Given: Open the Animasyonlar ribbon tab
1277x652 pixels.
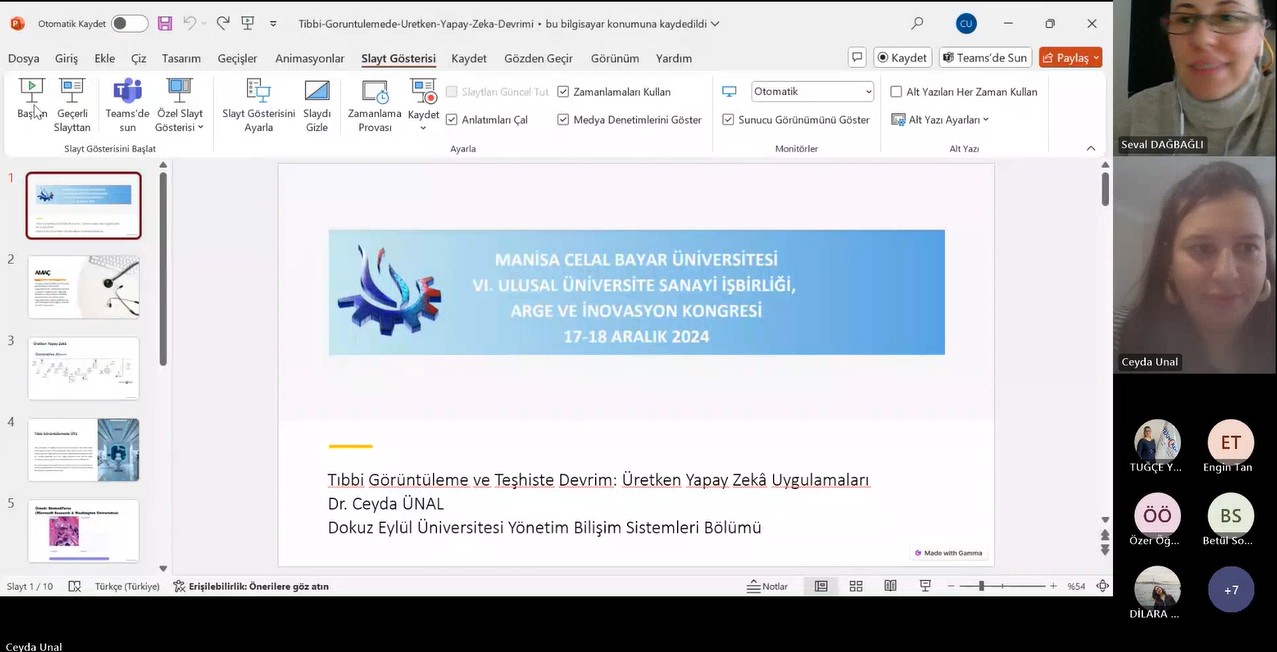Looking at the screenshot, I should pos(309,58).
